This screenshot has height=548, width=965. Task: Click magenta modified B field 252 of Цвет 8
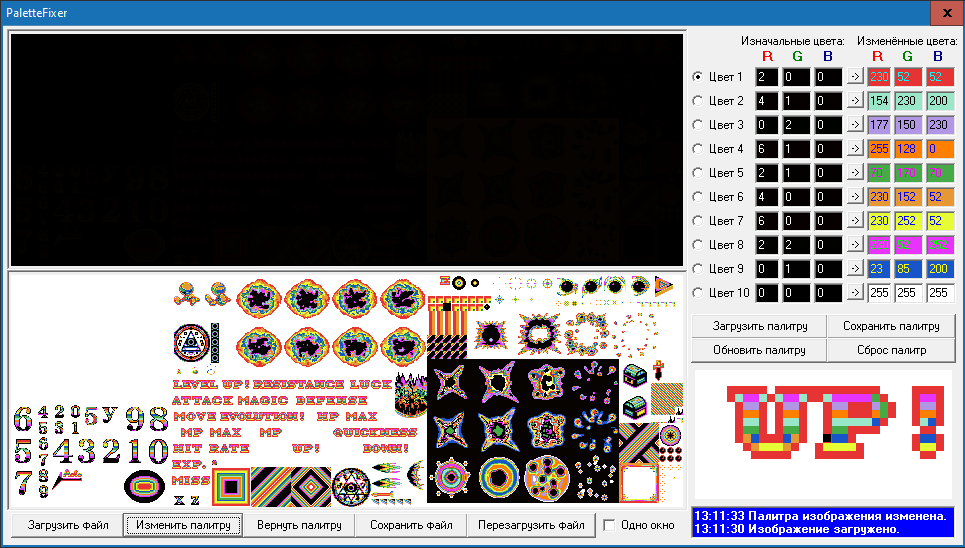(940, 245)
